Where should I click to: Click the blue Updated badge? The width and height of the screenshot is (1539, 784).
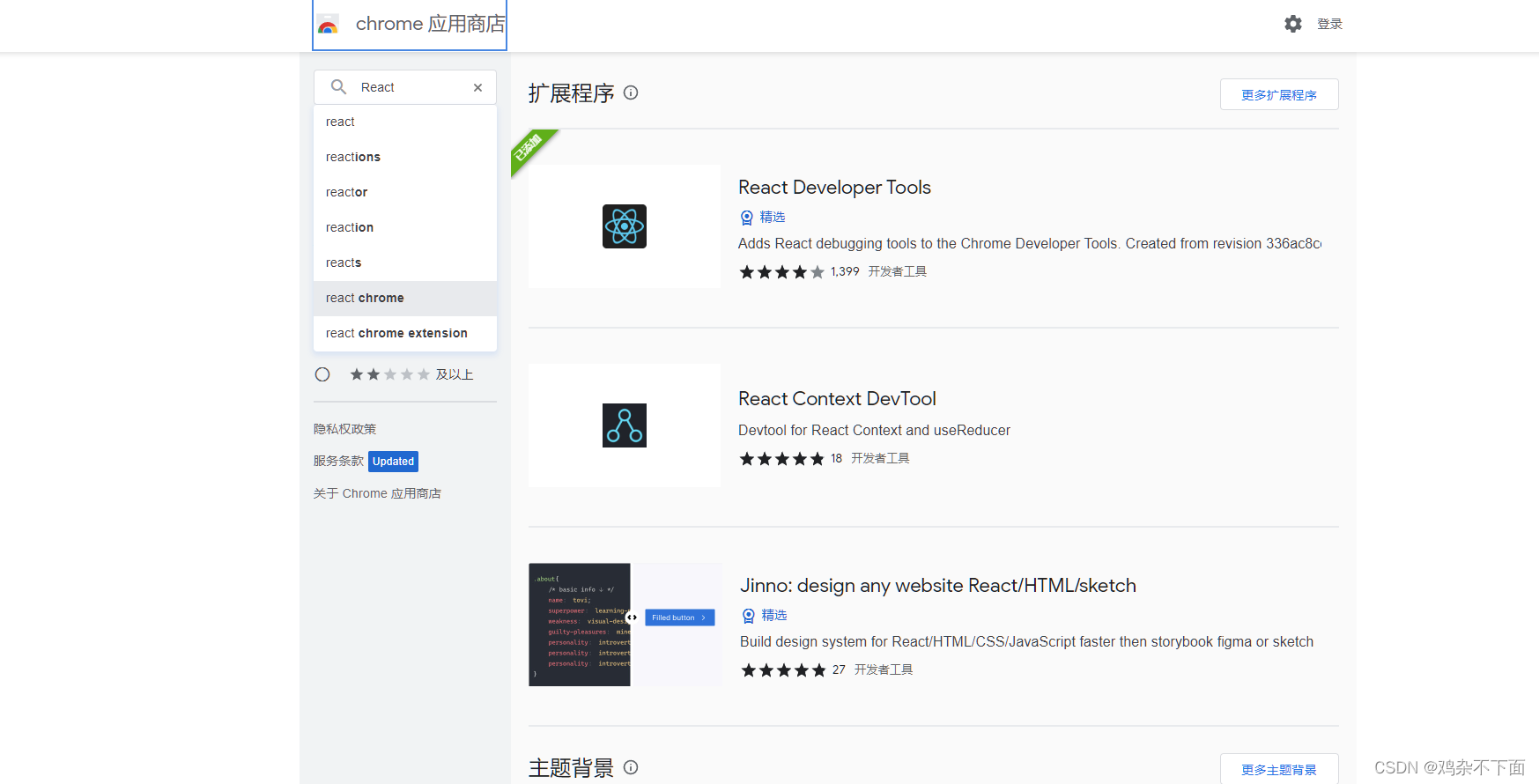tap(393, 462)
